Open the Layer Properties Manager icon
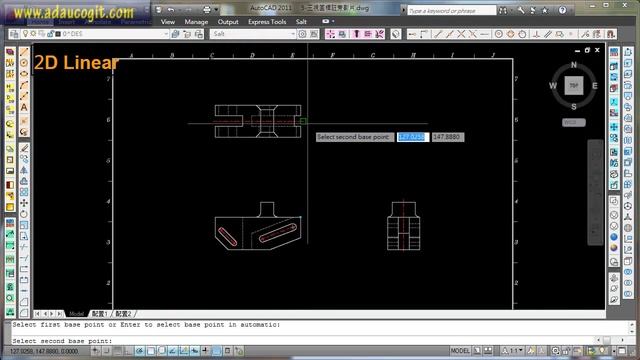This screenshot has height=360, width=640. click(x=14, y=34)
